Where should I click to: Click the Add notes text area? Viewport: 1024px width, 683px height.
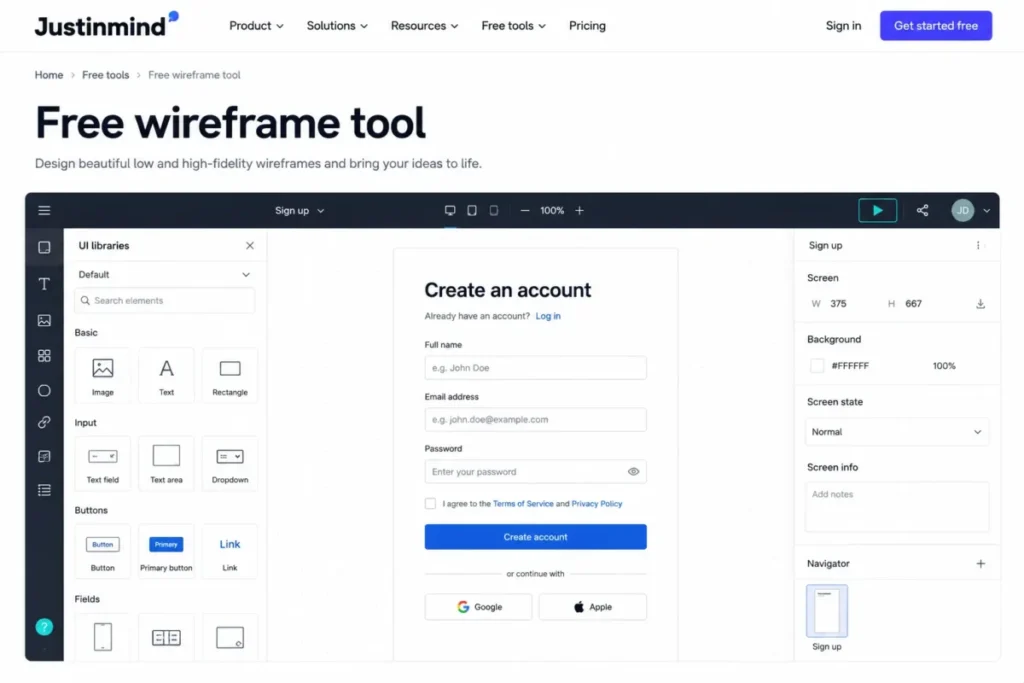pyautogui.click(x=897, y=507)
